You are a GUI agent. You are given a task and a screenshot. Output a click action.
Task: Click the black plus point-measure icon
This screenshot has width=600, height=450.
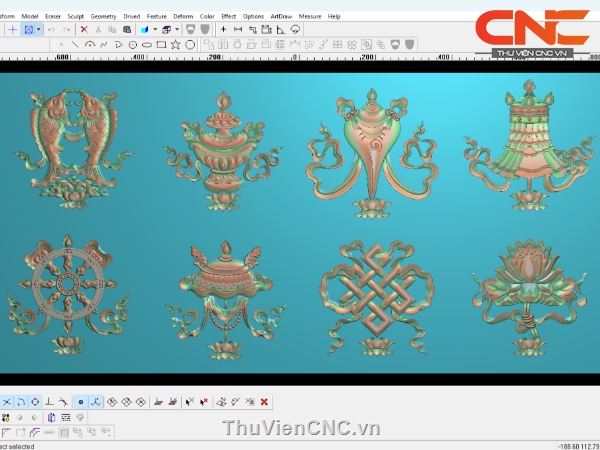[223, 29]
